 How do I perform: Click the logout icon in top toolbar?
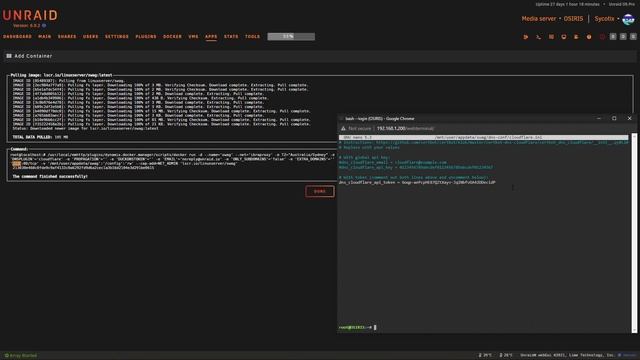click(526, 37)
